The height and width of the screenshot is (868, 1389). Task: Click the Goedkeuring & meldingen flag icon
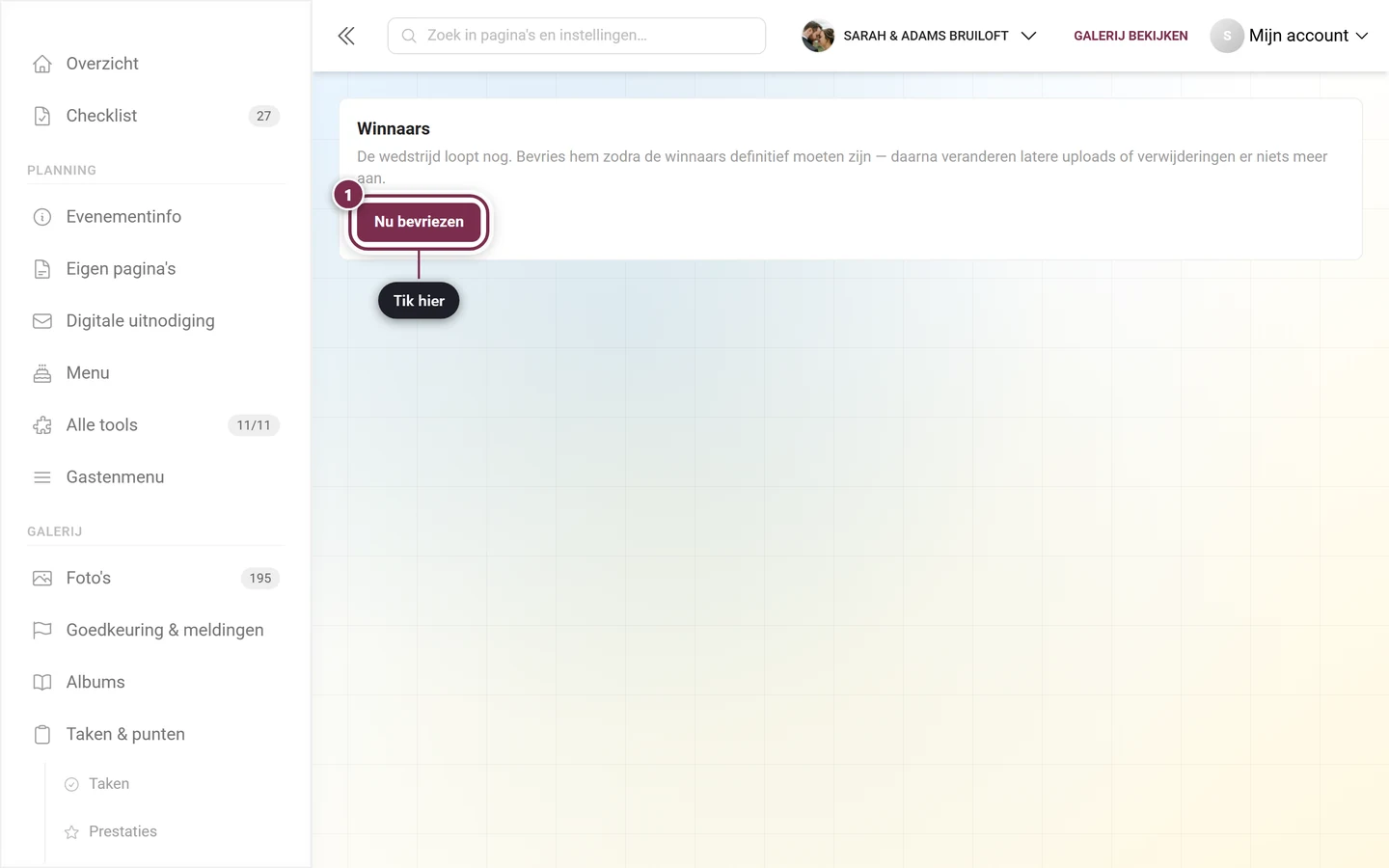point(42,631)
